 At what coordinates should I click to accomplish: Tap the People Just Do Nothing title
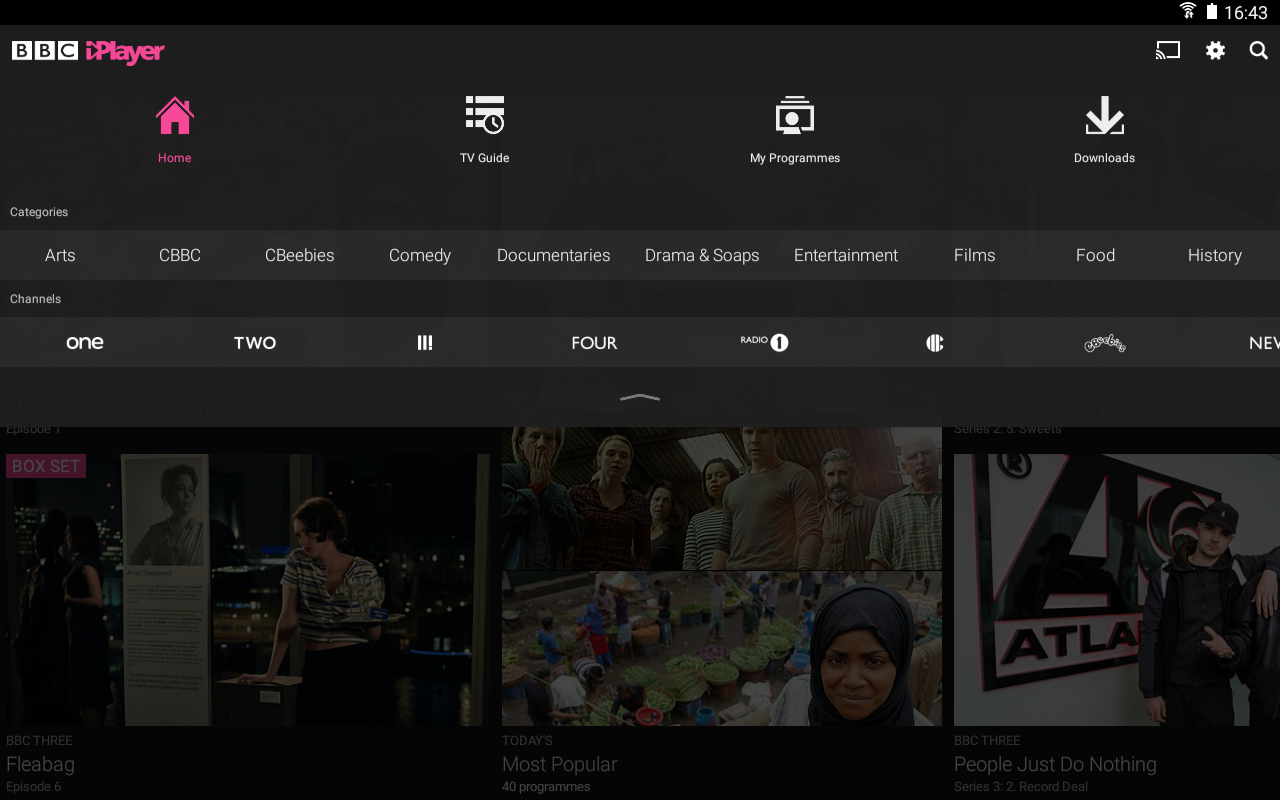pos(1055,764)
